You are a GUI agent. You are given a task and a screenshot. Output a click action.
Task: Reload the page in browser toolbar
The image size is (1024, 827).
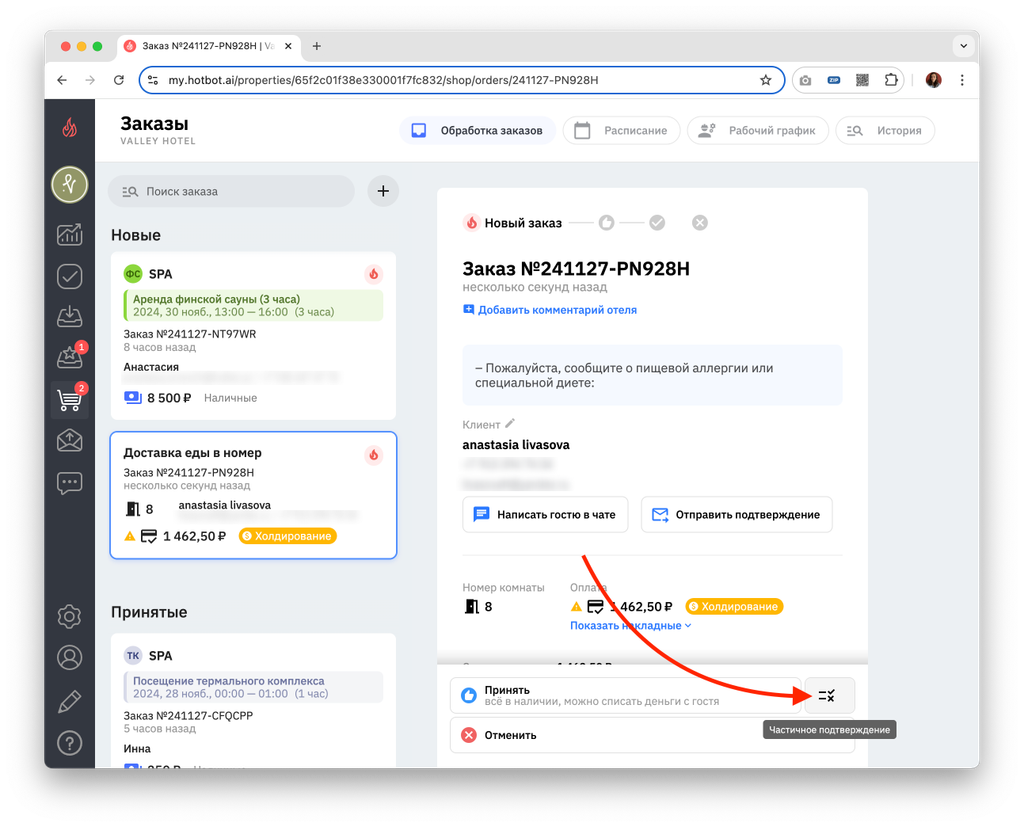click(x=118, y=80)
